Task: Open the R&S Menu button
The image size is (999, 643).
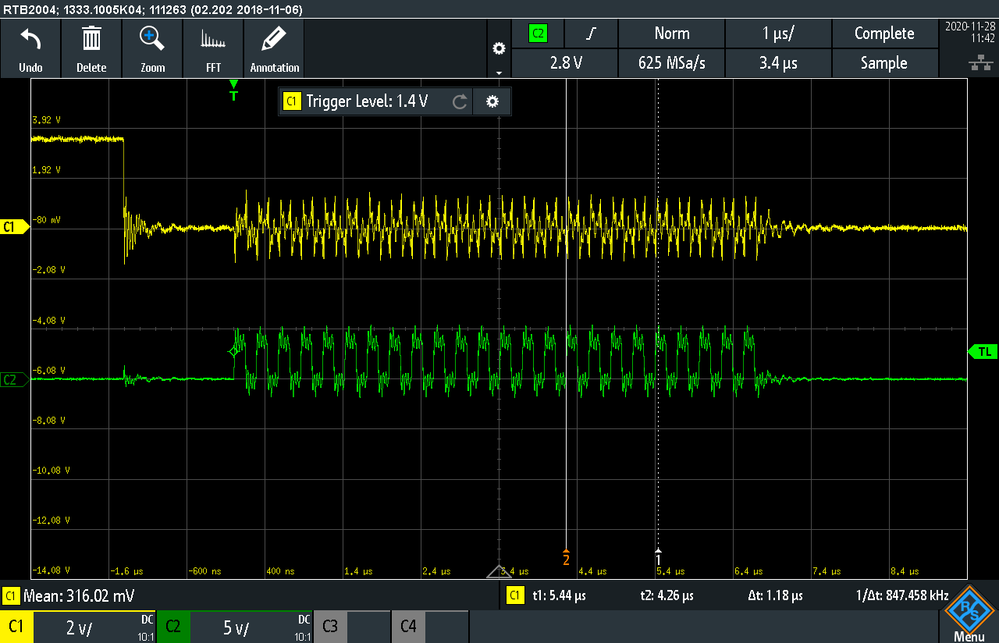Action: pyautogui.click(x=969, y=614)
